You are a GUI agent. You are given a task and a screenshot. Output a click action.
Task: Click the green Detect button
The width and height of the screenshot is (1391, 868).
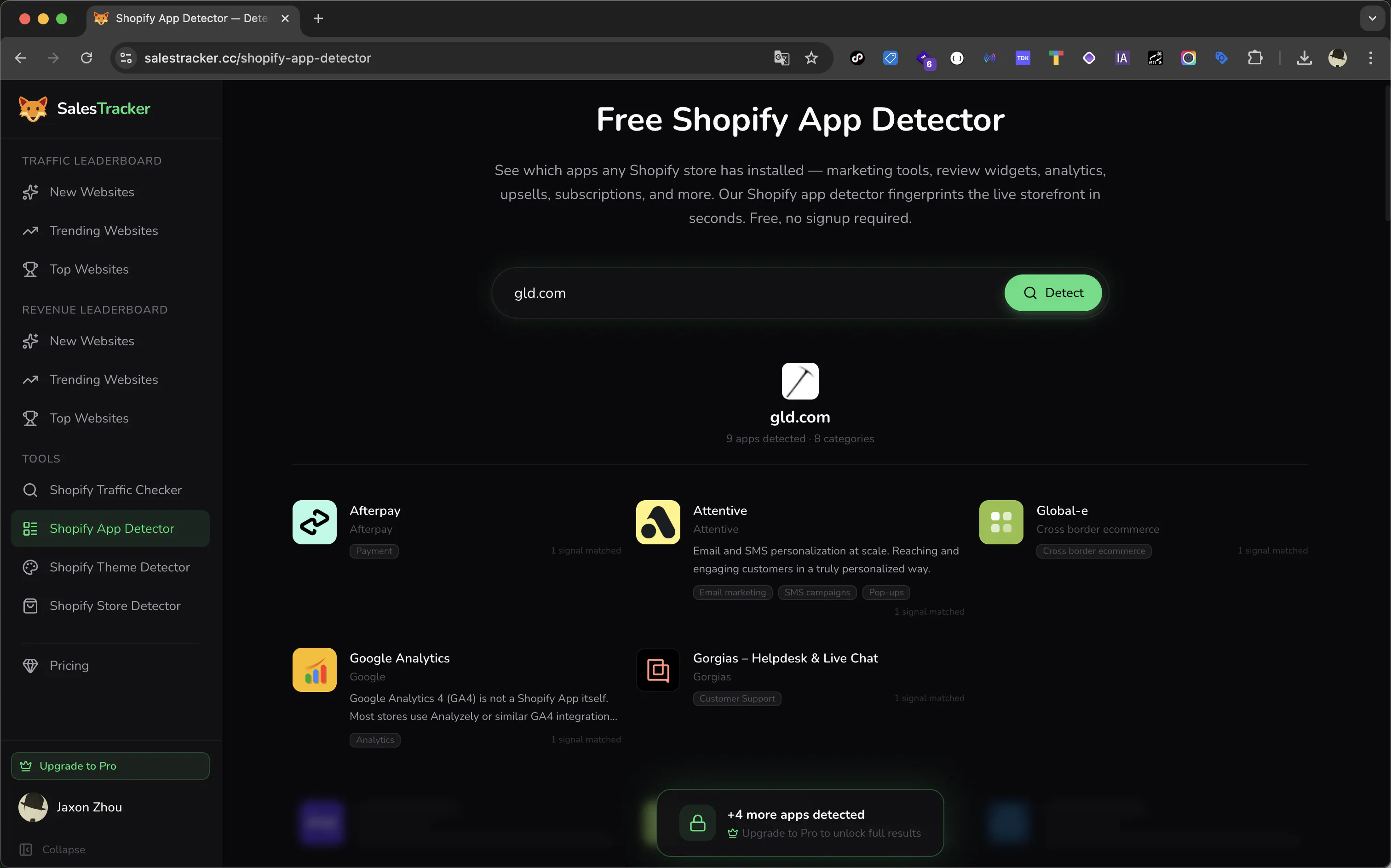[1053, 293]
